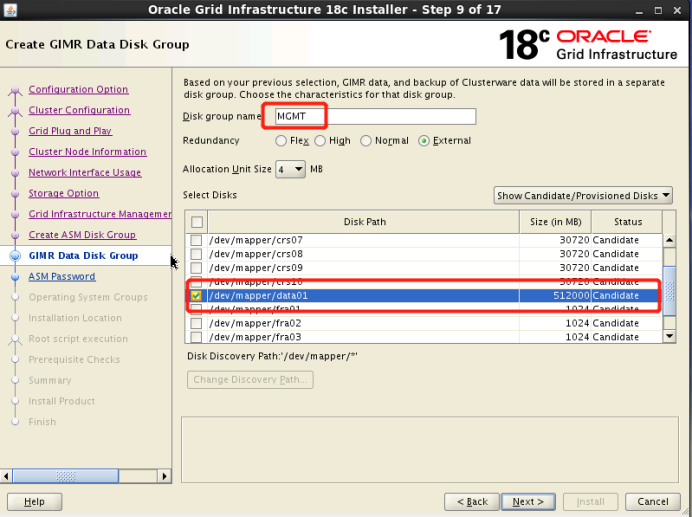
Task: Select the Flex redundancy option
Action: click(x=281, y=141)
